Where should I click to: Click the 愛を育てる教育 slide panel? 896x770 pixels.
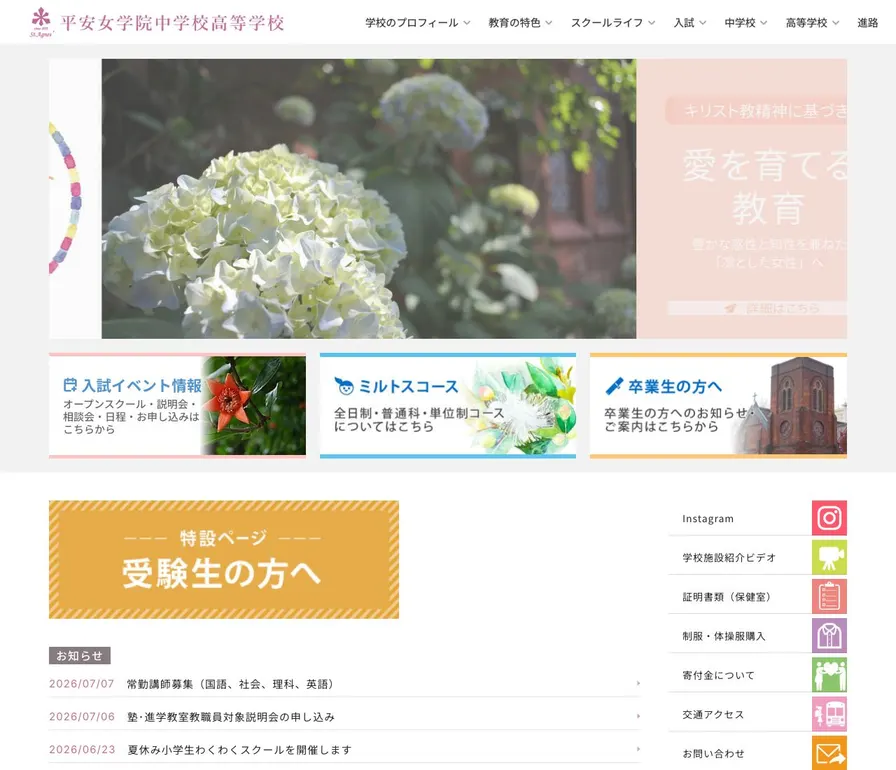[x=742, y=199]
